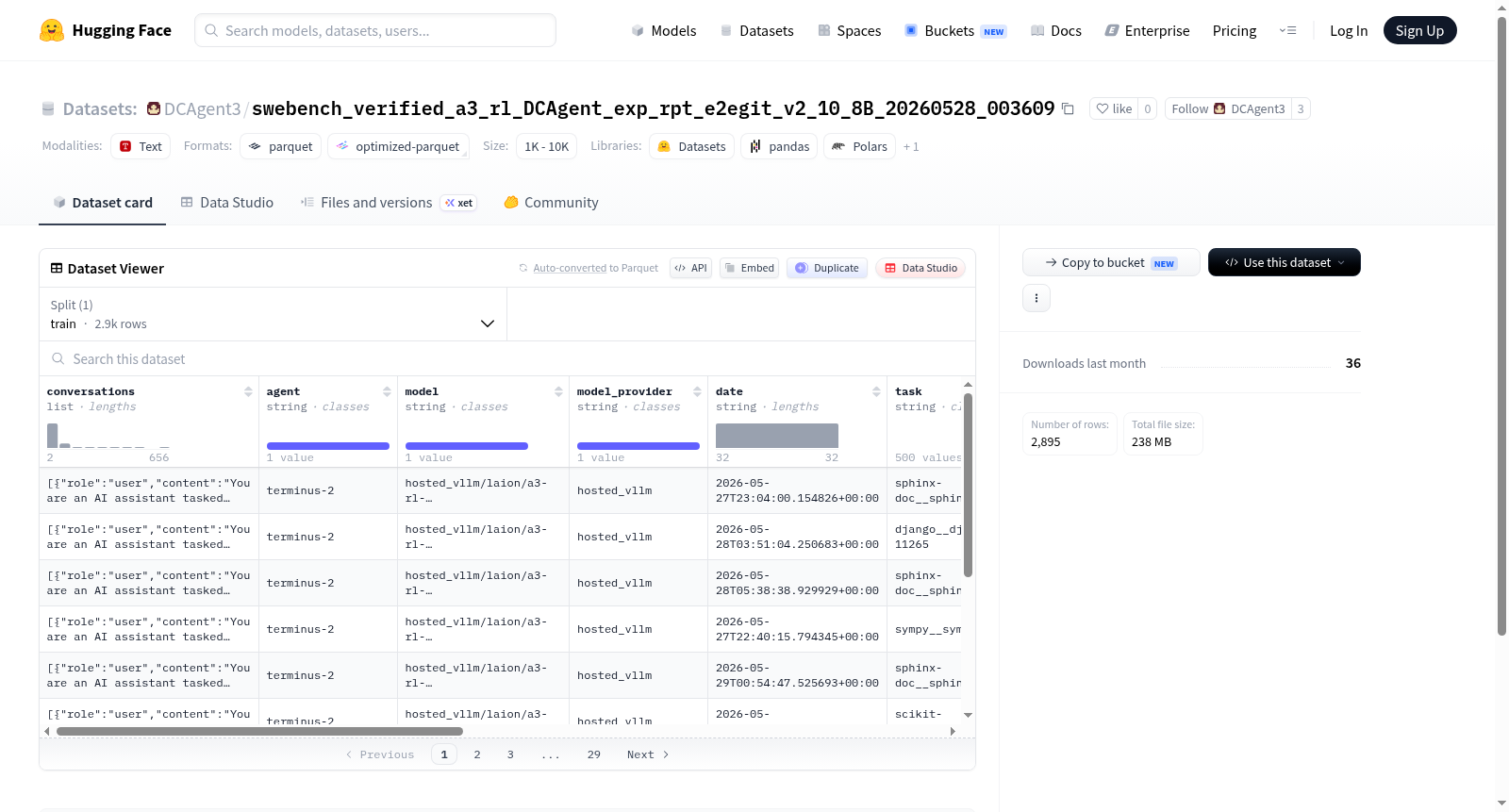Click the DCAgent3 avatar next to Datasets

click(154, 108)
